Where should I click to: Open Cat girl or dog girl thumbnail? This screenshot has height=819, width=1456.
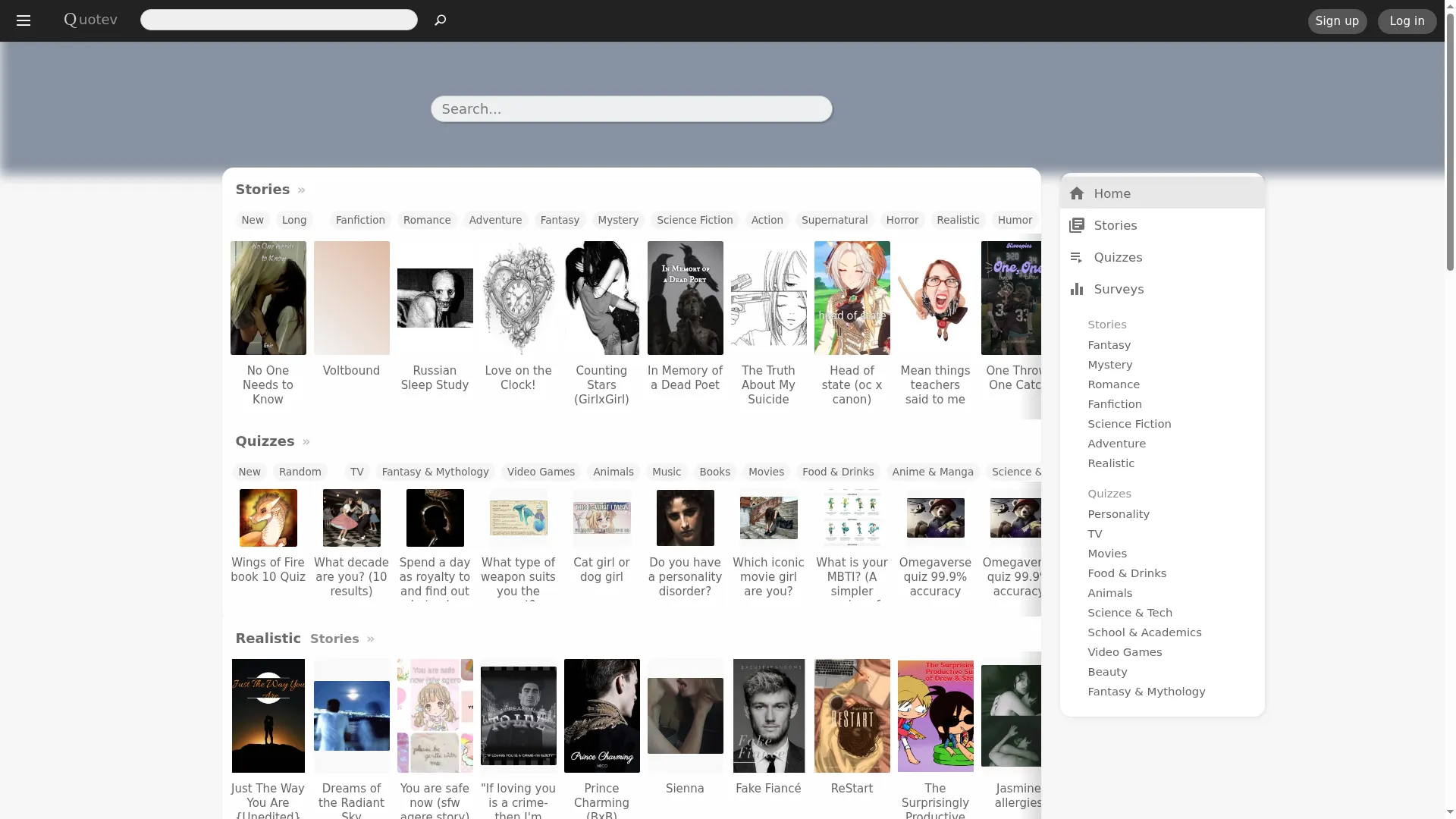601,518
